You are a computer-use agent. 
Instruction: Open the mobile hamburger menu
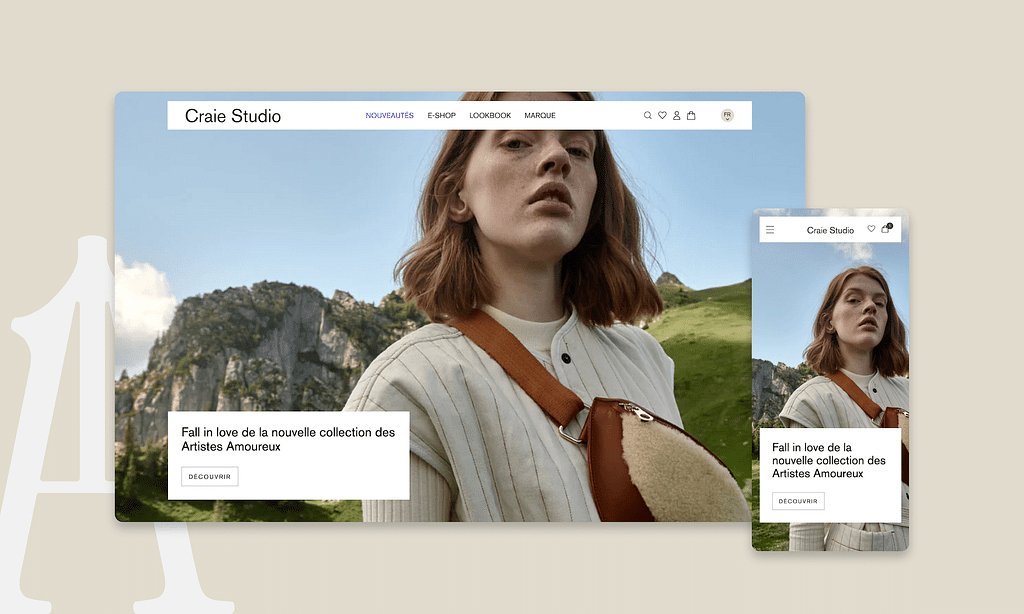[770, 230]
